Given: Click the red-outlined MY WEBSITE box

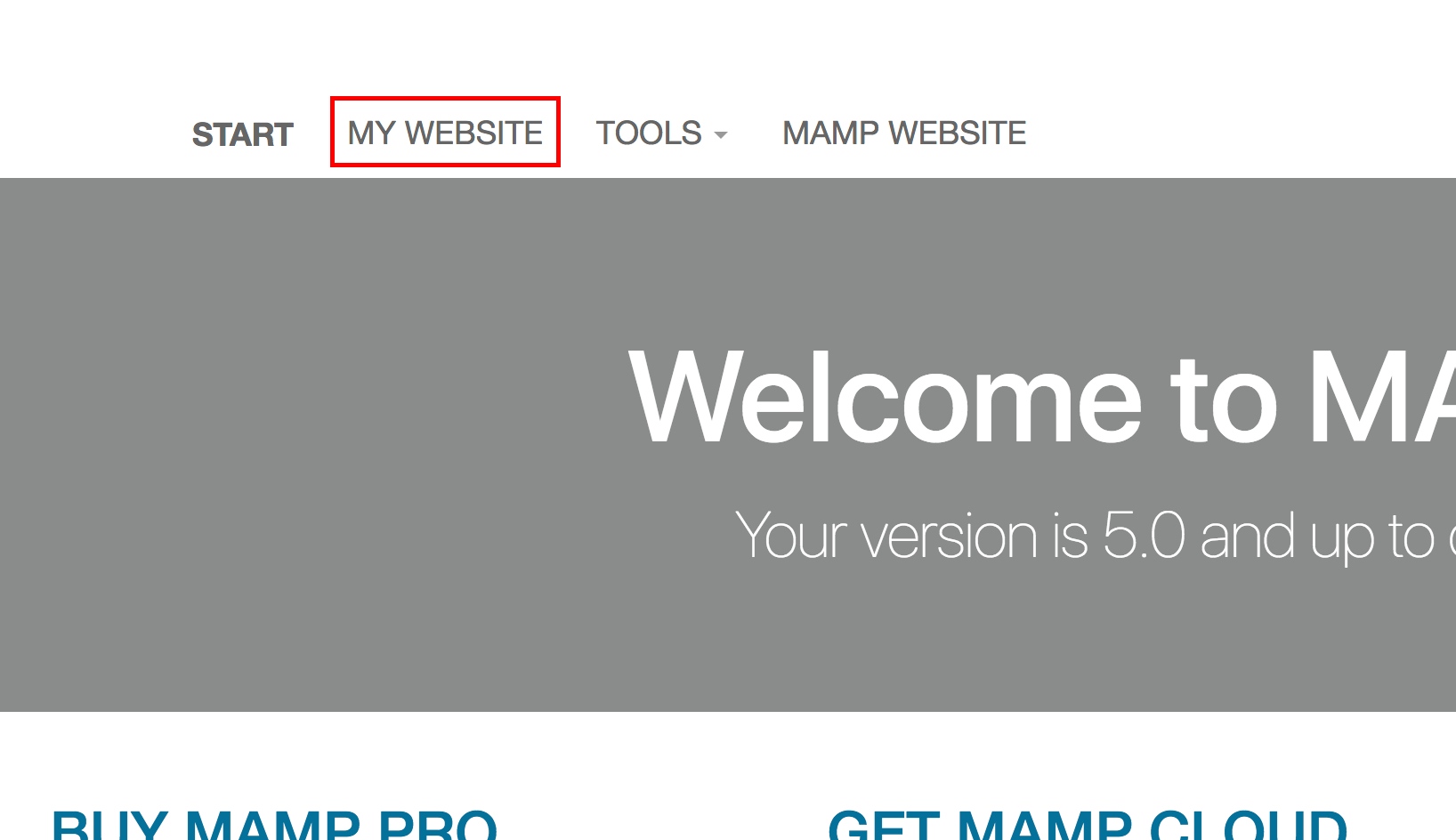Looking at the screenshot, I should 445,132.
